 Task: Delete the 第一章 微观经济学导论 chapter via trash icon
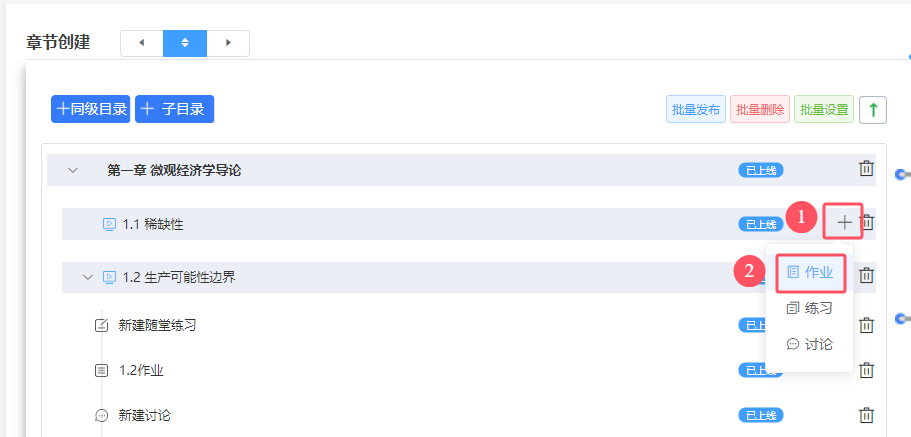point(866,169)
